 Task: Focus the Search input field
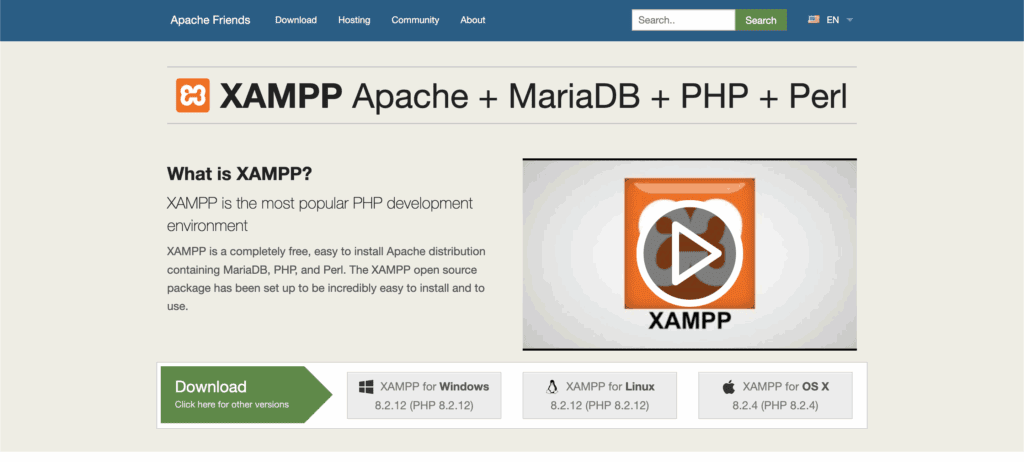(683, 20)
